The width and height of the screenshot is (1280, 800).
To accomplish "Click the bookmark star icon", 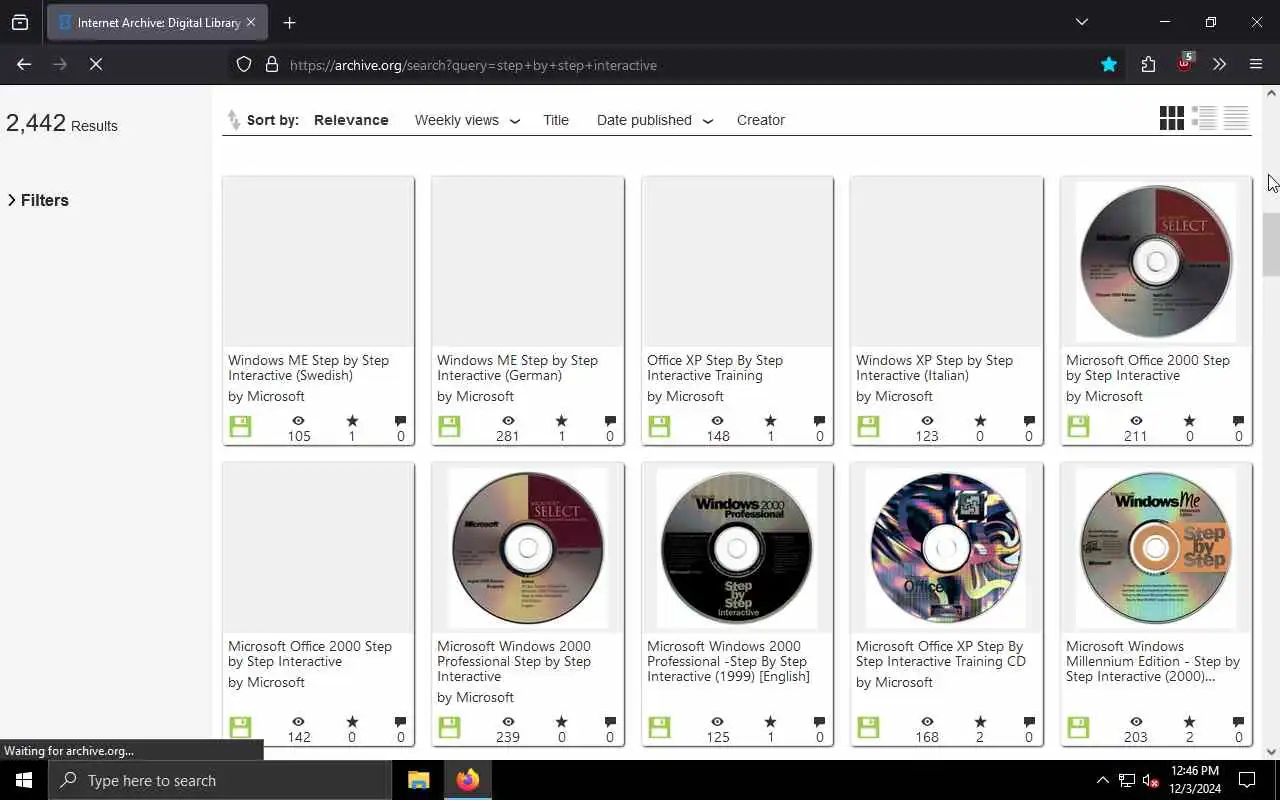I will pyautogui.click(x=1109, y=64).
